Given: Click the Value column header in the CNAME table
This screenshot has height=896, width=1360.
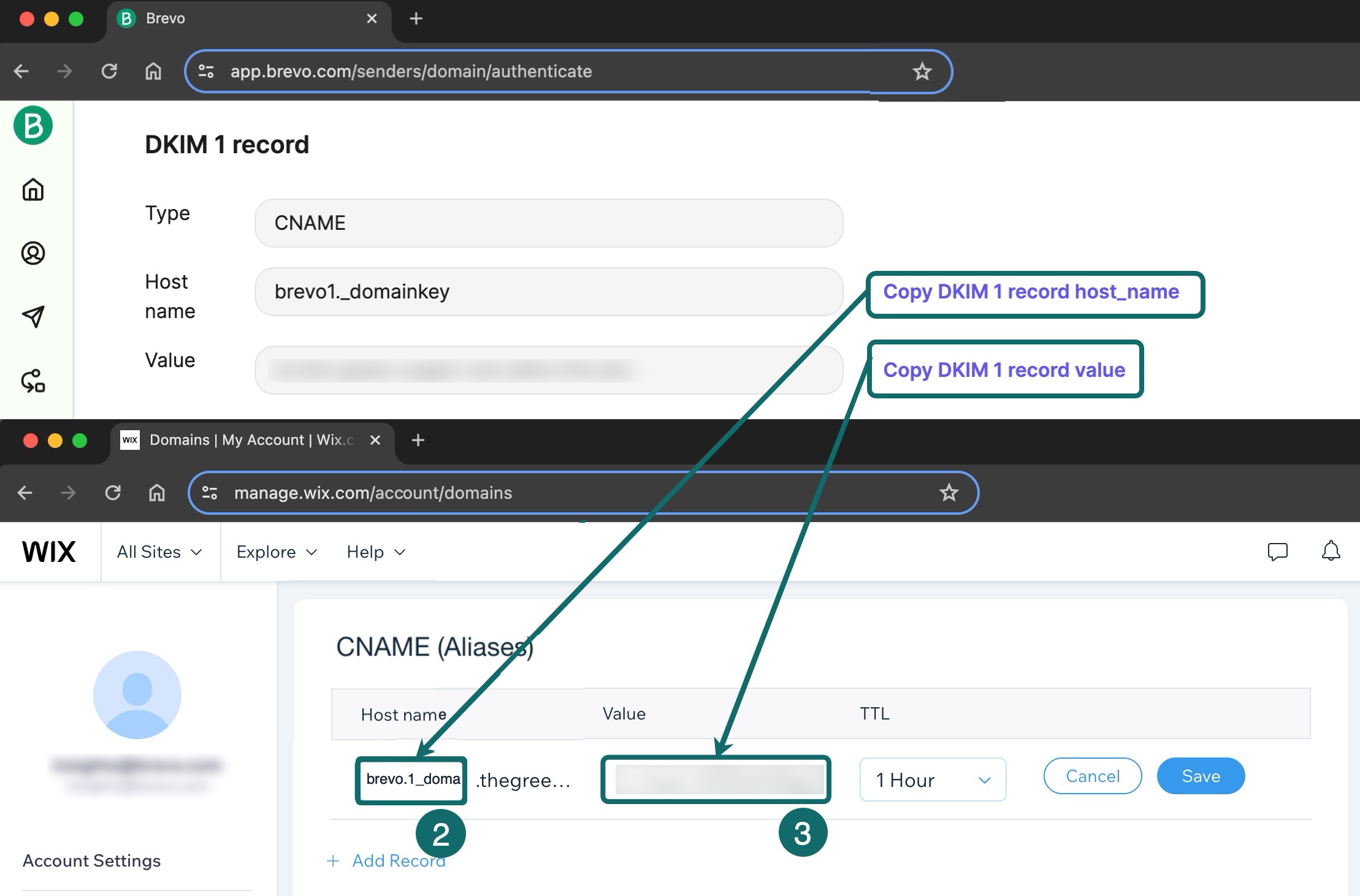Looking at the screenshot, I should click(x=624, y=713).
